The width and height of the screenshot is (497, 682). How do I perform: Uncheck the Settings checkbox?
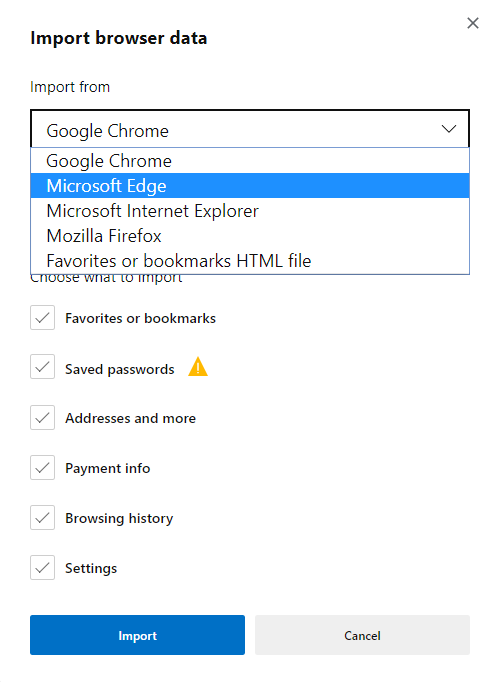[43, 568]
